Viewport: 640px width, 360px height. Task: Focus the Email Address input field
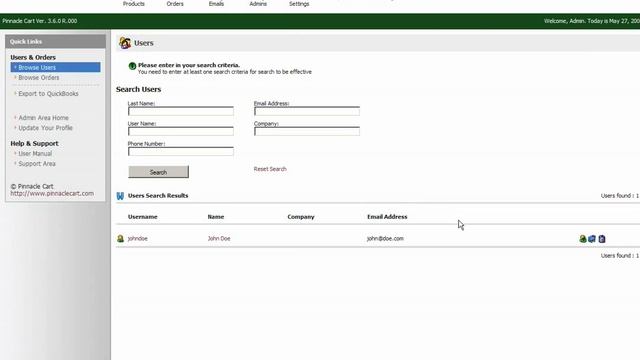coord(307,111)
